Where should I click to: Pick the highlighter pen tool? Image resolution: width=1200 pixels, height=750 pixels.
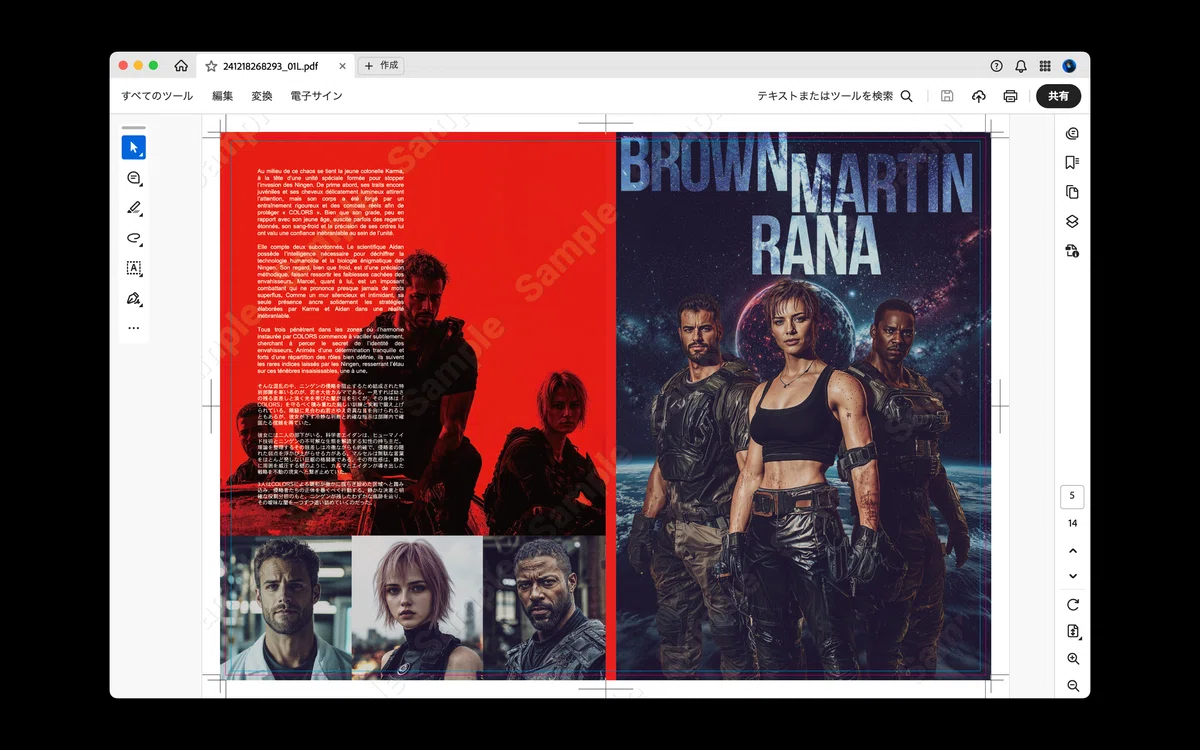[x=133, y=208]
